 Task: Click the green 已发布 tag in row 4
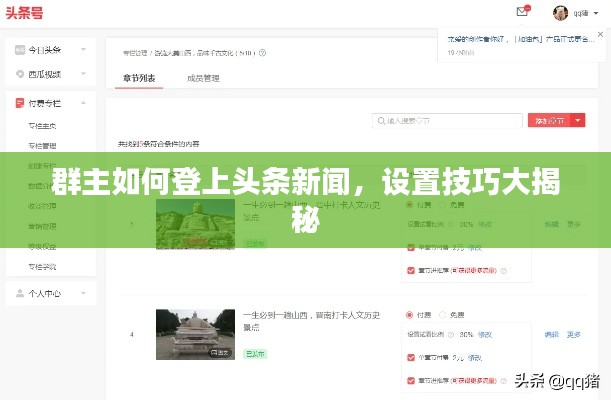(x=255, y=354)
